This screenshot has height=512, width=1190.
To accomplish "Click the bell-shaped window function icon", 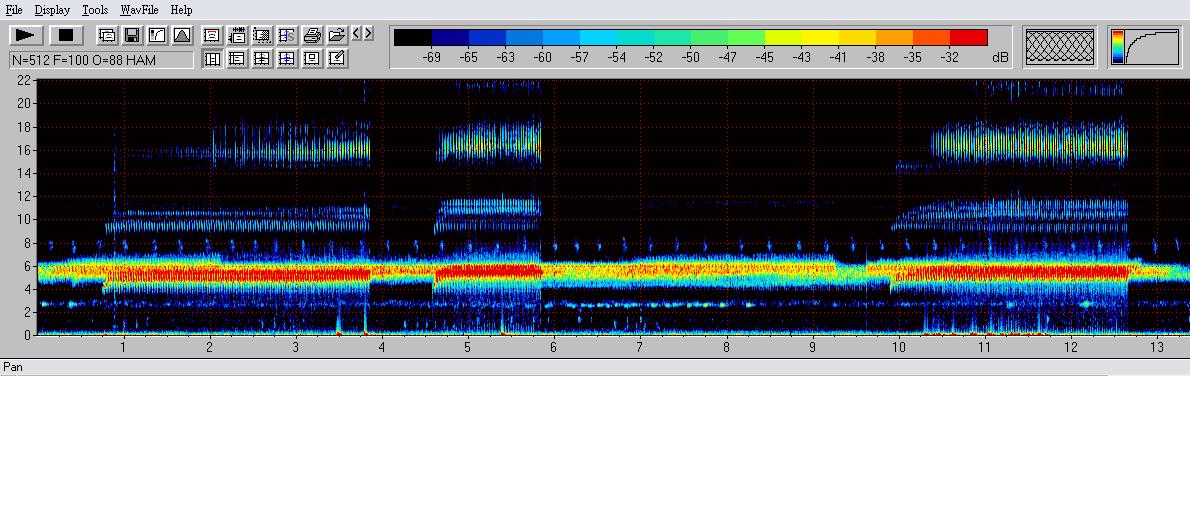I will [x=182, y=35].
